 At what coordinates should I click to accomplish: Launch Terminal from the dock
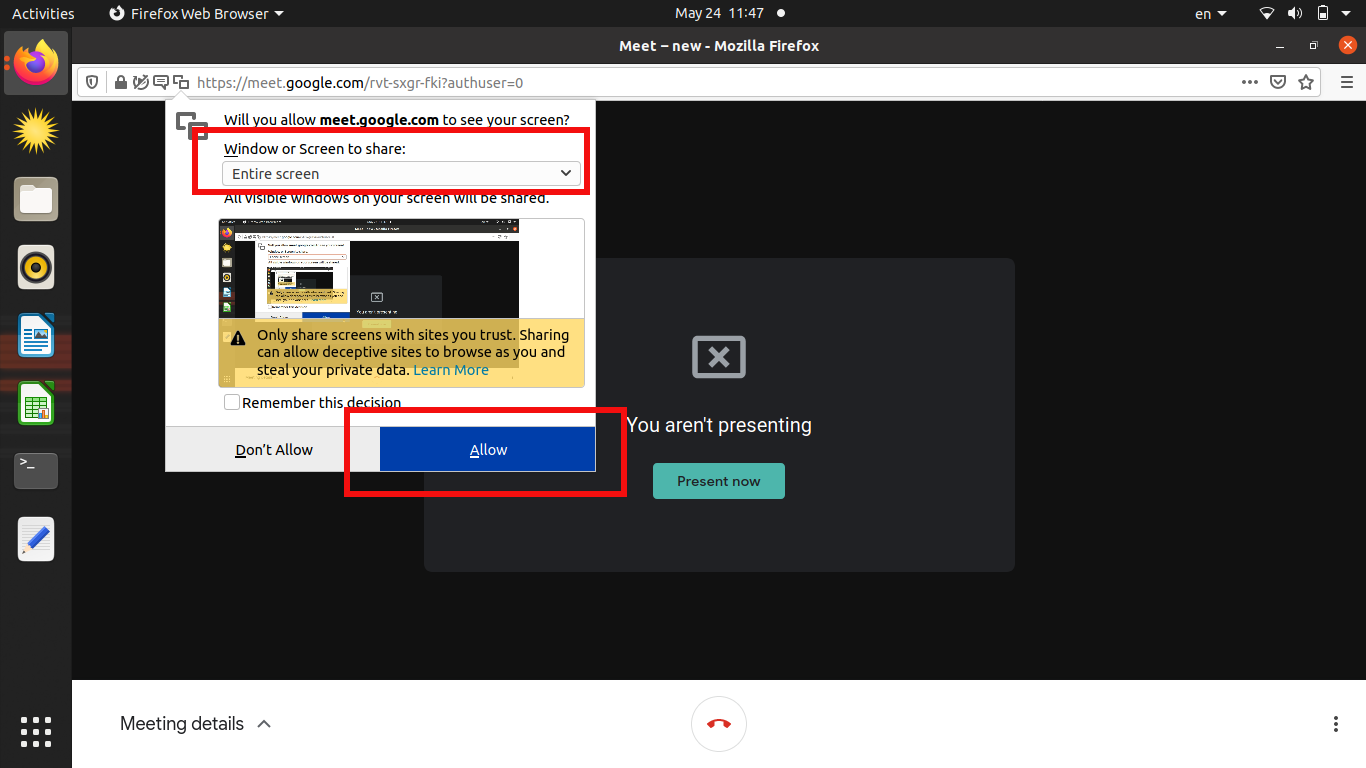tap(36, 470)
